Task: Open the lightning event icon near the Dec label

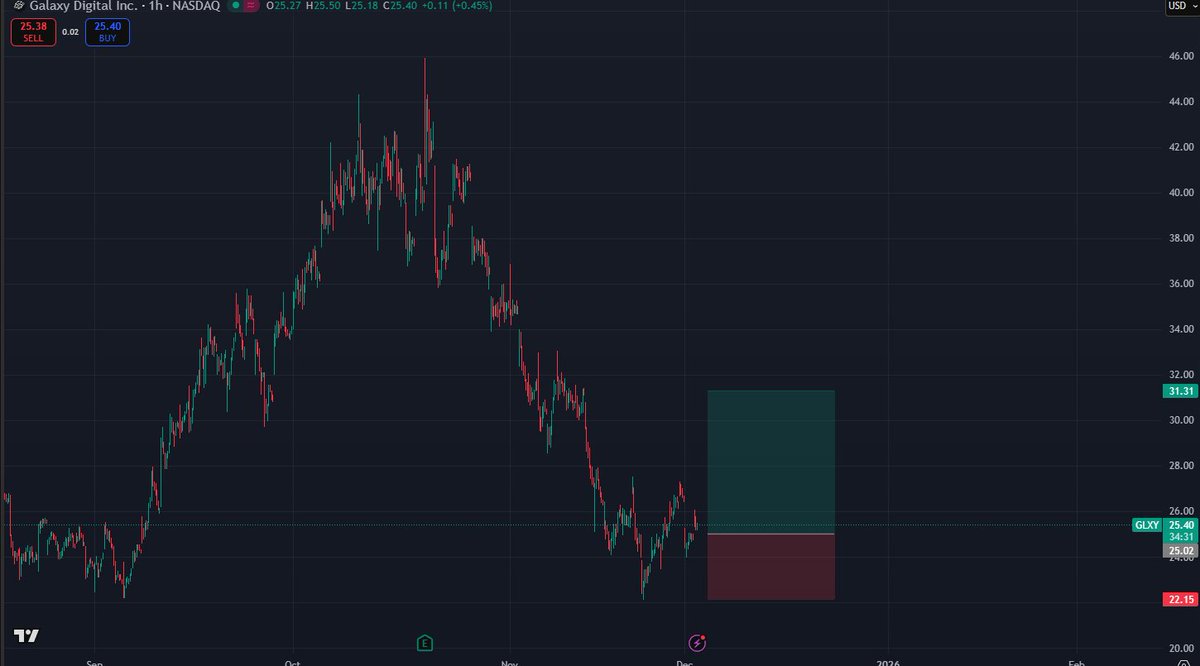Action: [x=695, y=641]
